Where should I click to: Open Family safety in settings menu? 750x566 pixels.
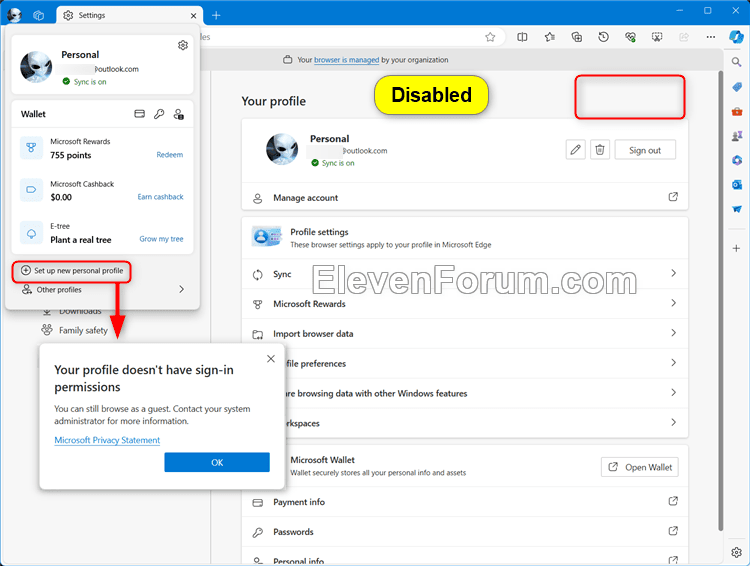(x=83, y=330)
